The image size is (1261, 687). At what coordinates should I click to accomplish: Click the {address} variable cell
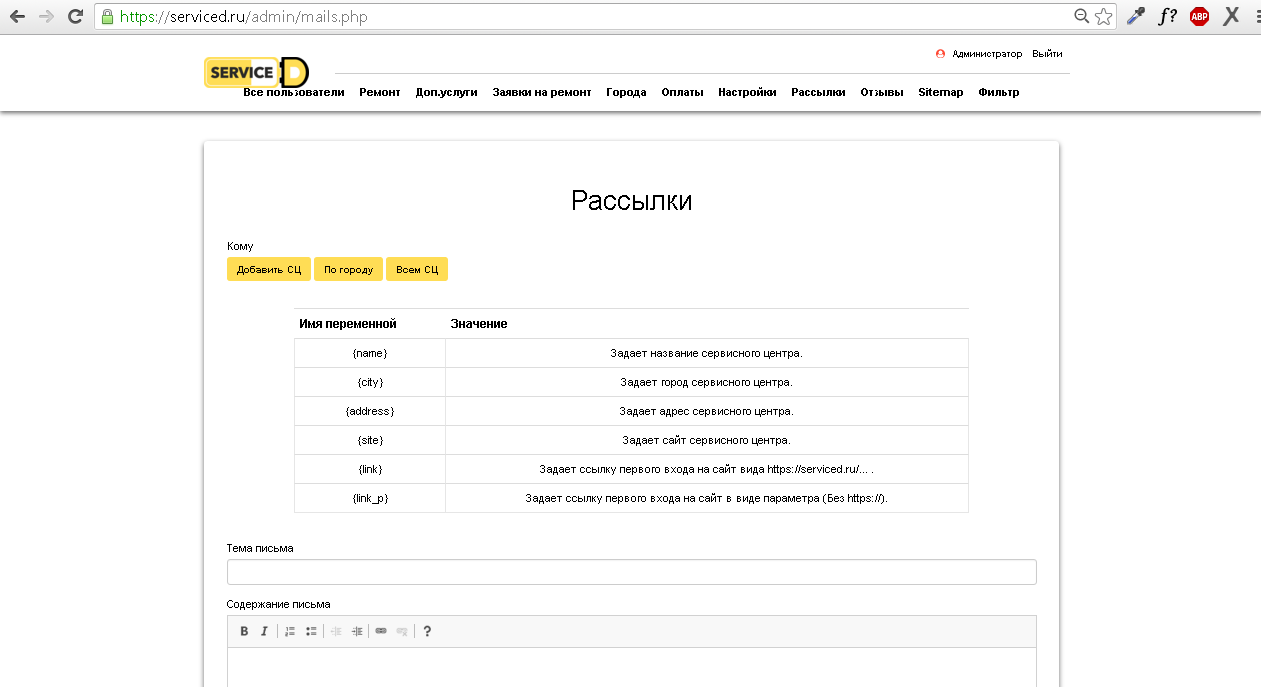click(x=370, y=411)
